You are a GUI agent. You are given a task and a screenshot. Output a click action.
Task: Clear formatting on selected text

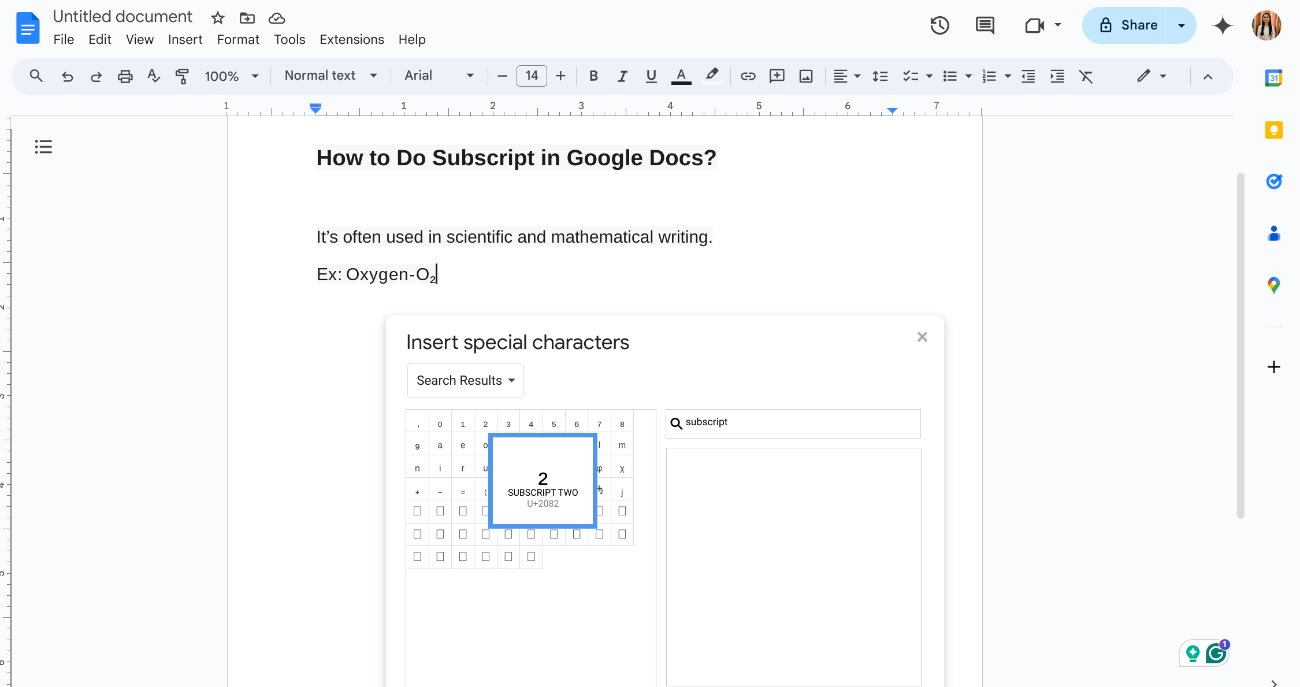tap(1086, 75)
